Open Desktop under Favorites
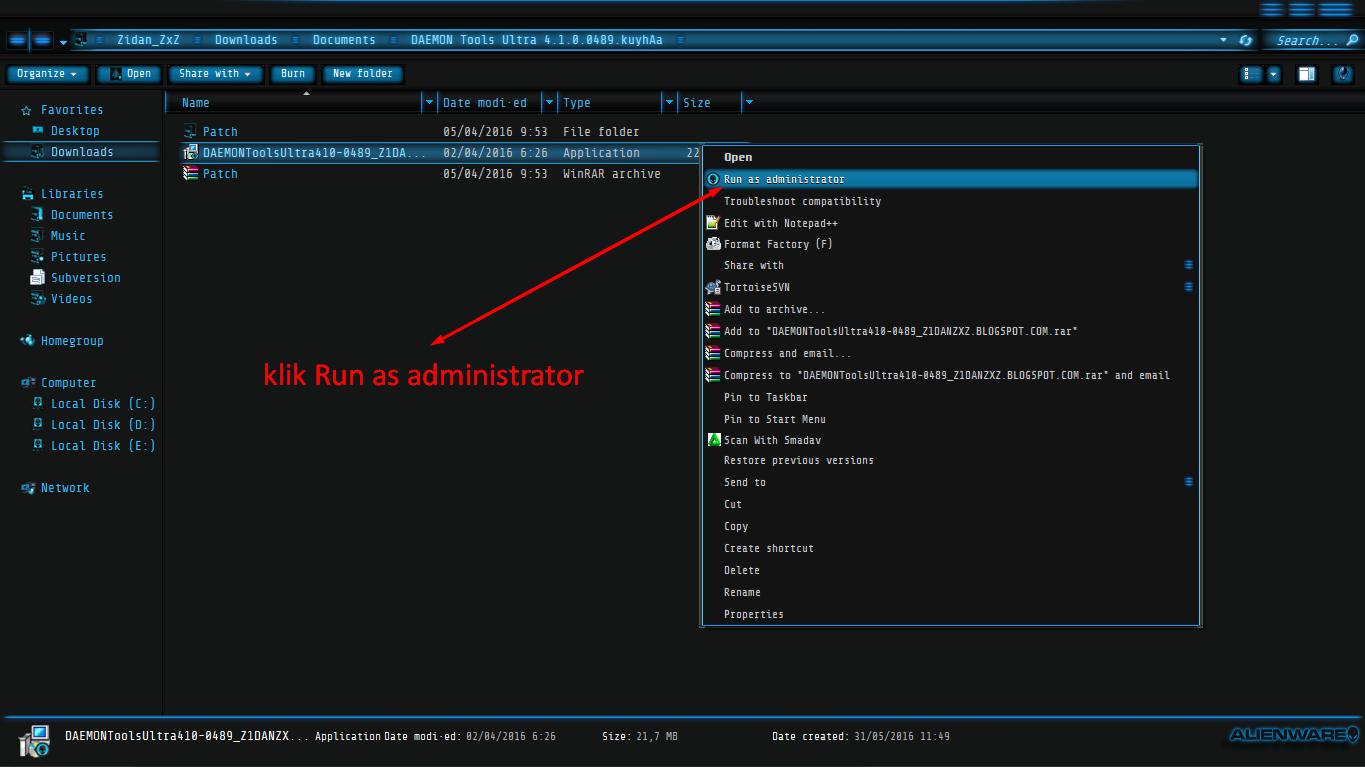 [75, 131]
